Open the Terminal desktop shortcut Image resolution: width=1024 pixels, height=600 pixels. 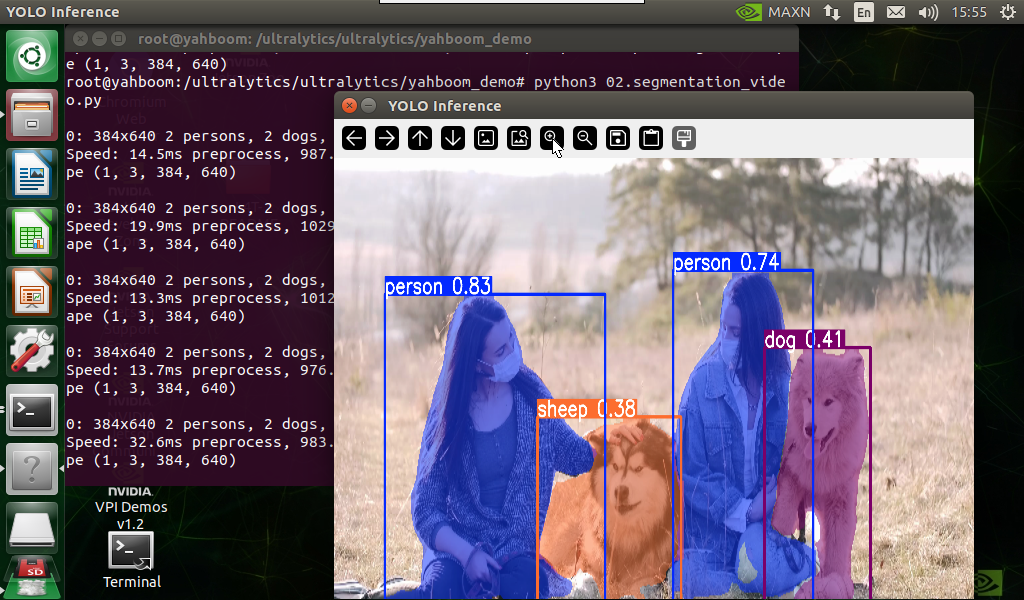131,561
